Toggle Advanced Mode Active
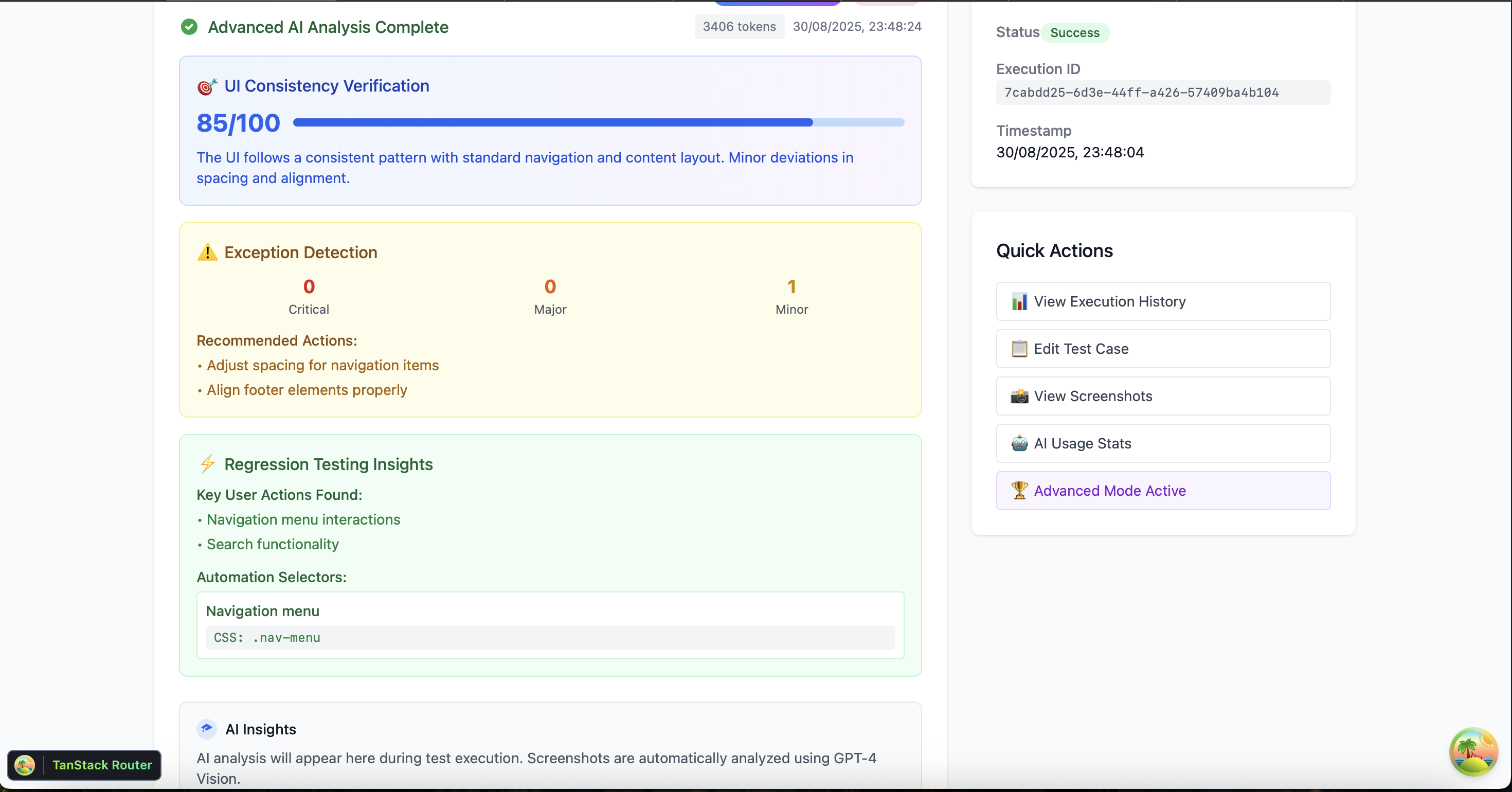1512x792 pixels. tap(1163, 490)
